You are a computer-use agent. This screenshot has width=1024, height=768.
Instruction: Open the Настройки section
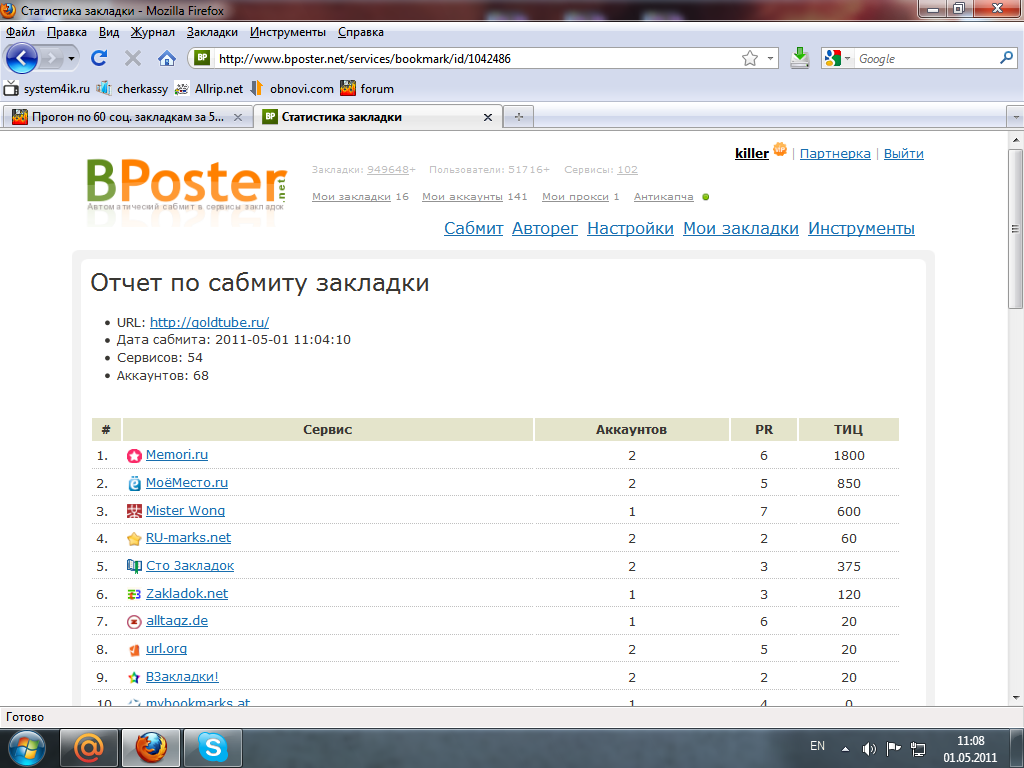click(630, 229)
